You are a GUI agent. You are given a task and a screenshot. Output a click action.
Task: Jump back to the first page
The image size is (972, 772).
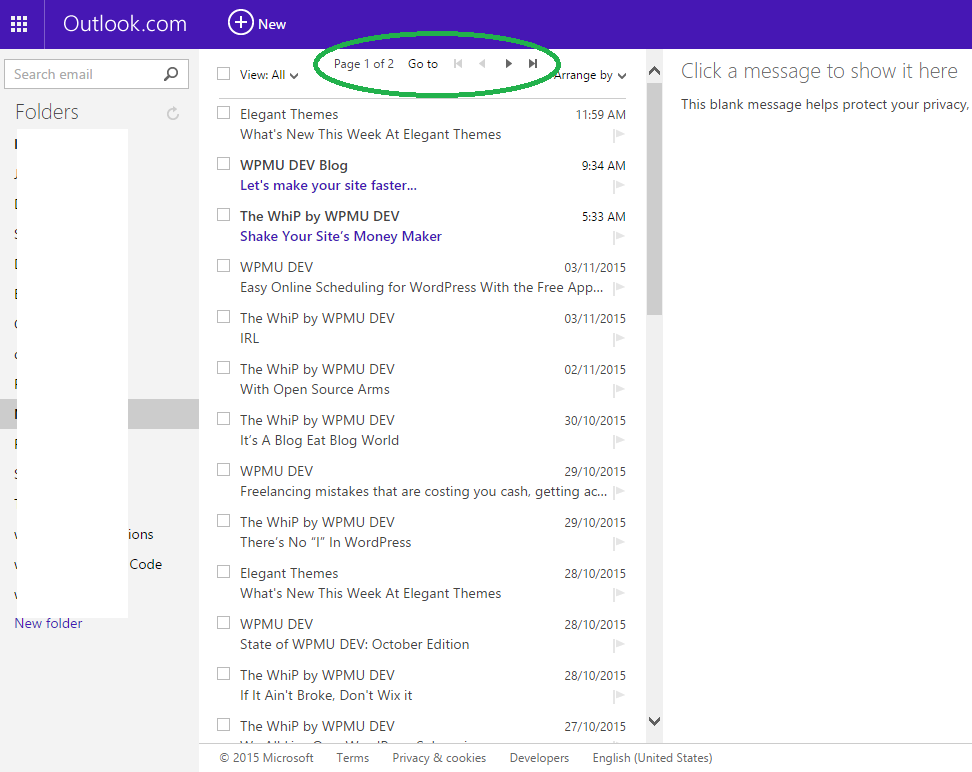click(457, 62)
